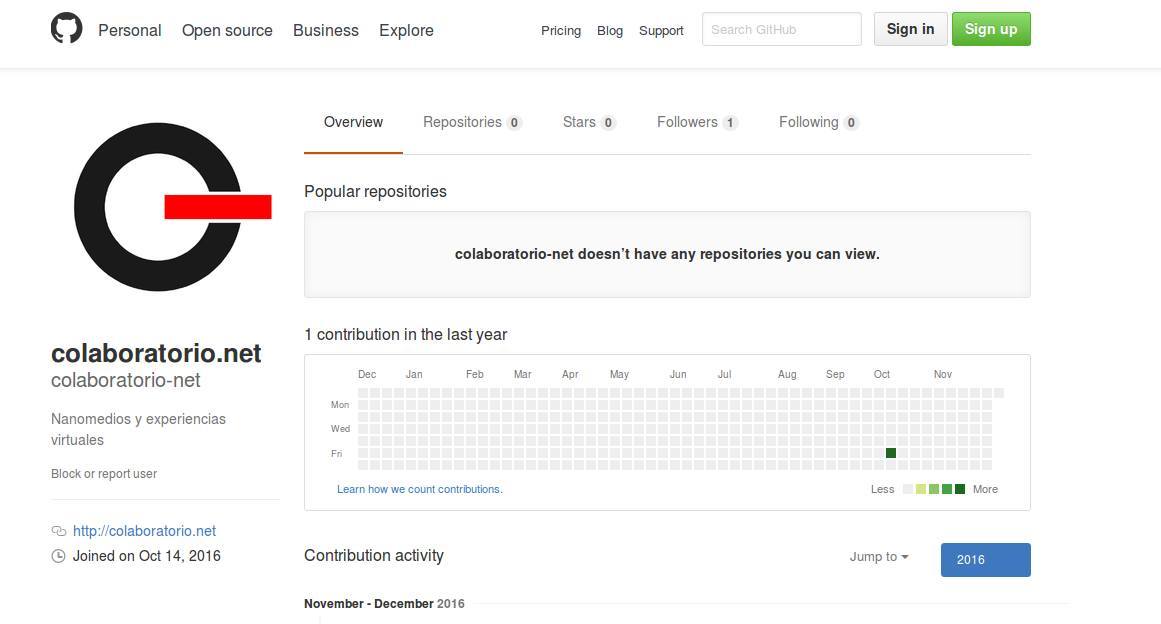The width and height of the screenshot is (1161, 624).
Task: Open the Followers tab
Action: 697,122
